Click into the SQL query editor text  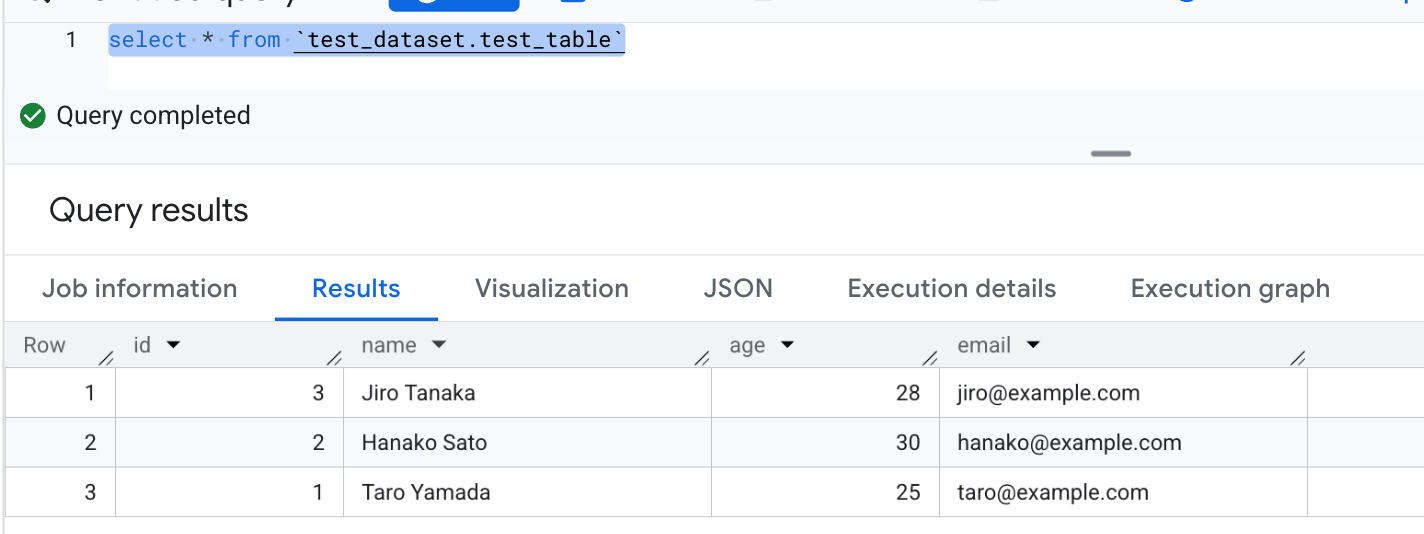[366, 41]
